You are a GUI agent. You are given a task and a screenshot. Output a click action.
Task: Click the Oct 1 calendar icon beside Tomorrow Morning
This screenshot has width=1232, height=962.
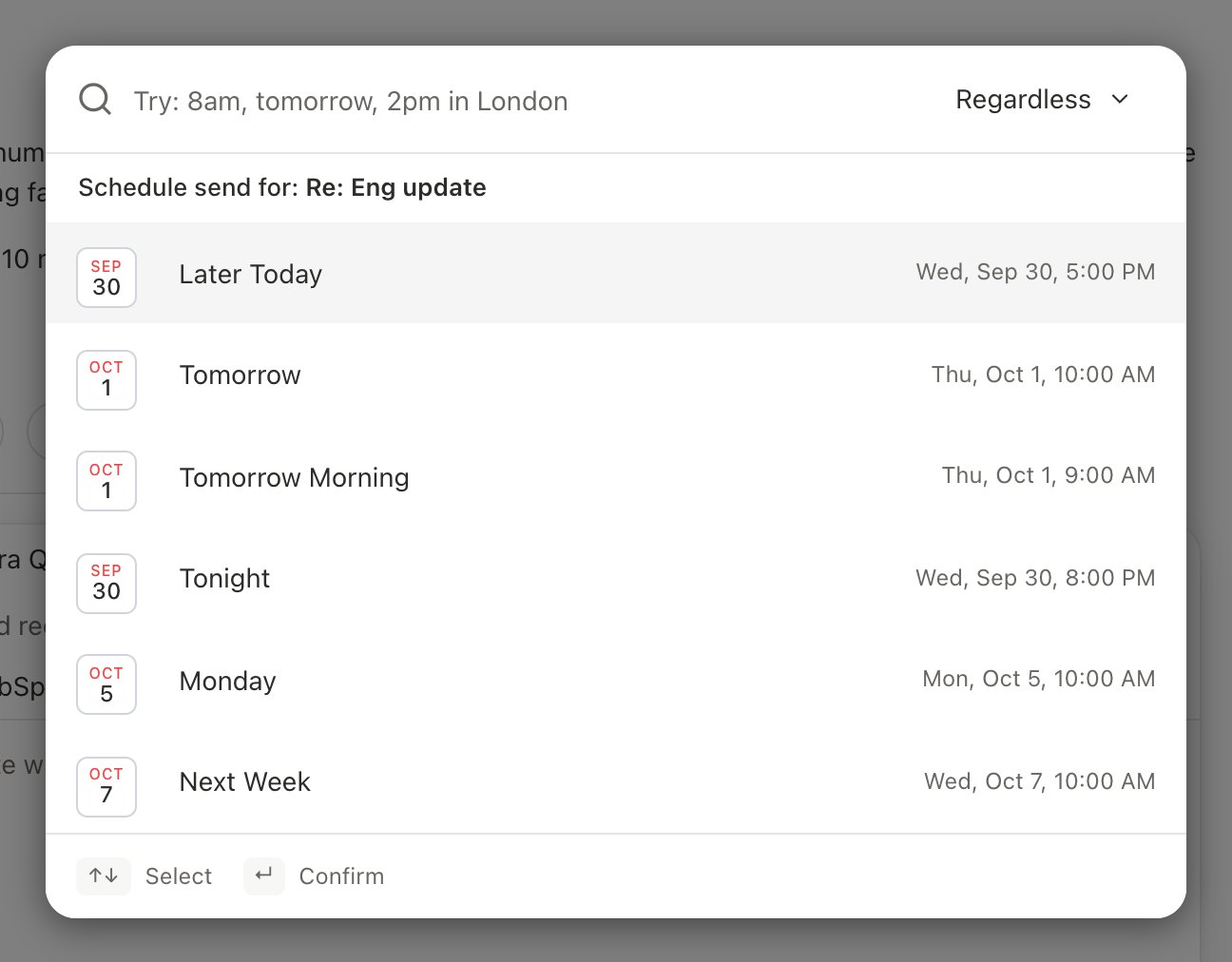[106, 481]
